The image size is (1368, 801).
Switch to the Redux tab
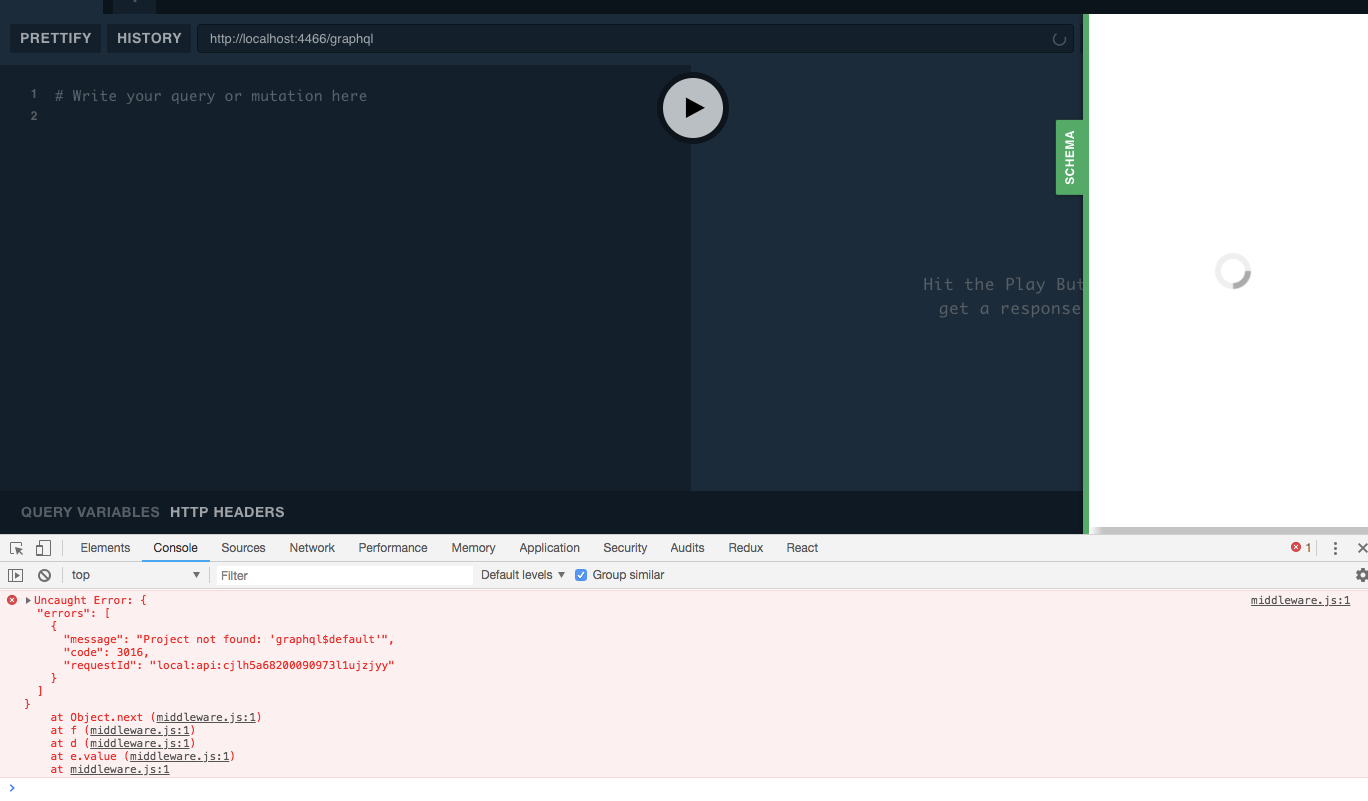746,548
